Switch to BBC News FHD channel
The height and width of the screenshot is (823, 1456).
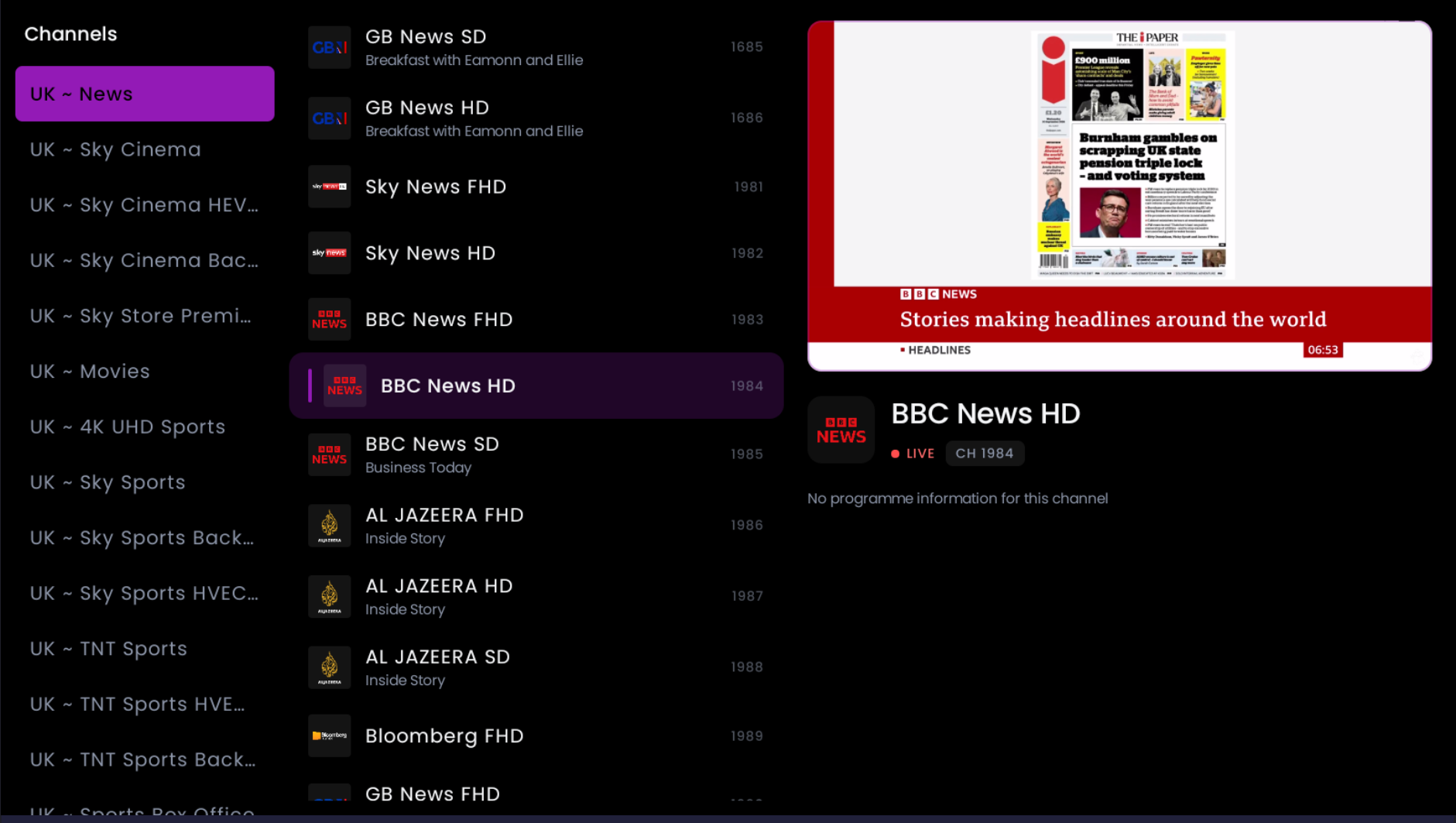point(536,320)
